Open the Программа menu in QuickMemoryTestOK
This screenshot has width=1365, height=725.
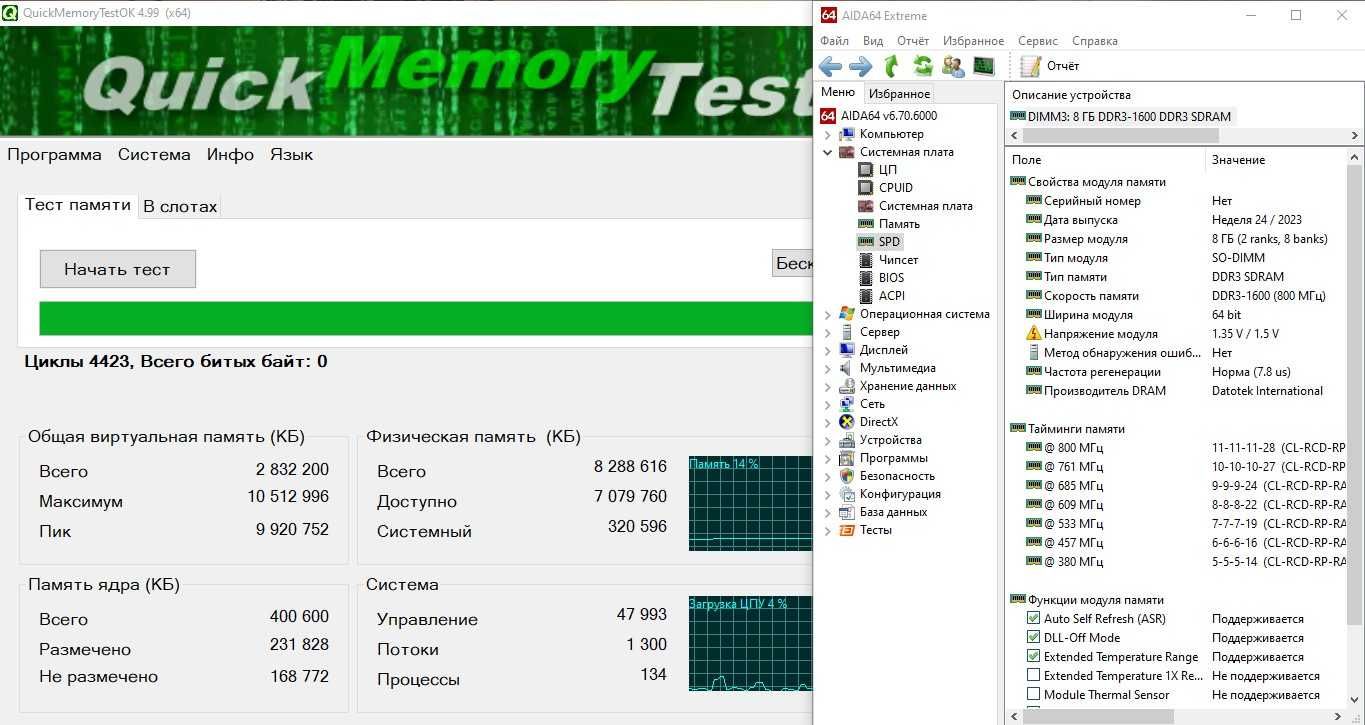[54, 154]
